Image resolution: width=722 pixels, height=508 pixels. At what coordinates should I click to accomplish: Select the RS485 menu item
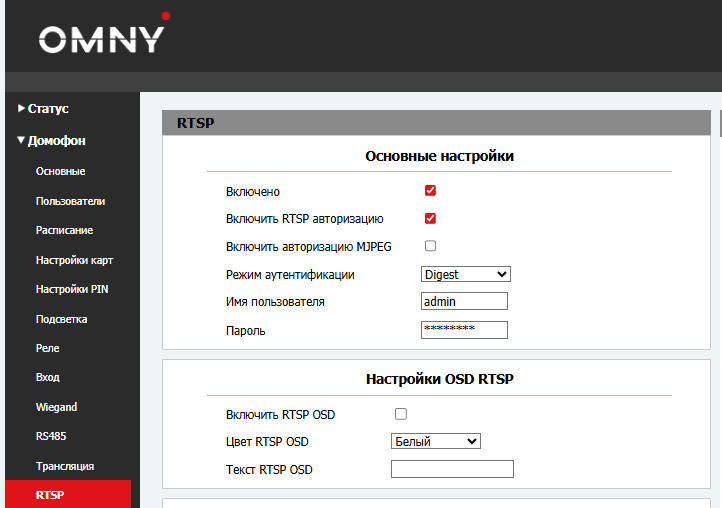[51, 436]
